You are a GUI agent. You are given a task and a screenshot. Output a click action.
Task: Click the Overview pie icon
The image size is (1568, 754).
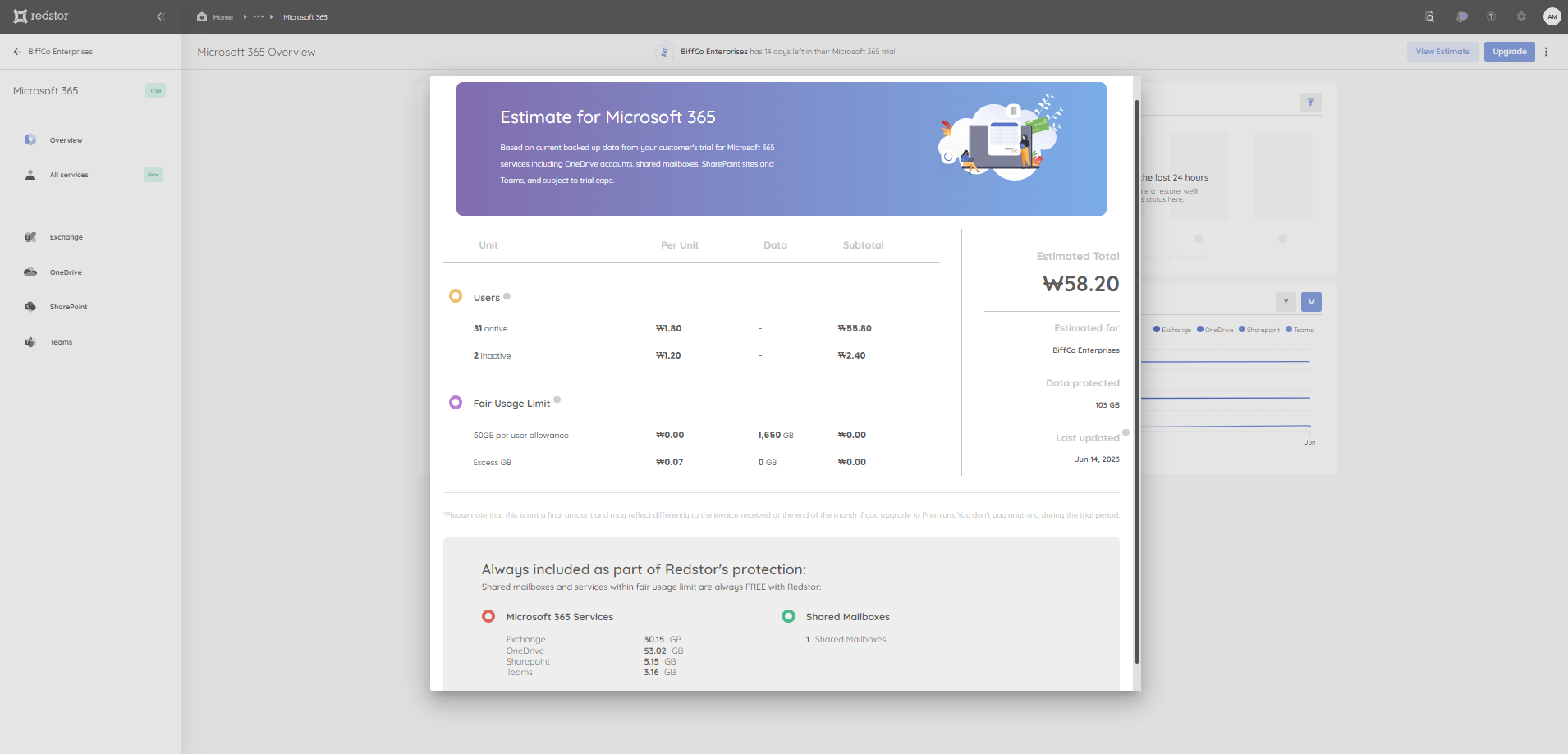tap(30, 139)
